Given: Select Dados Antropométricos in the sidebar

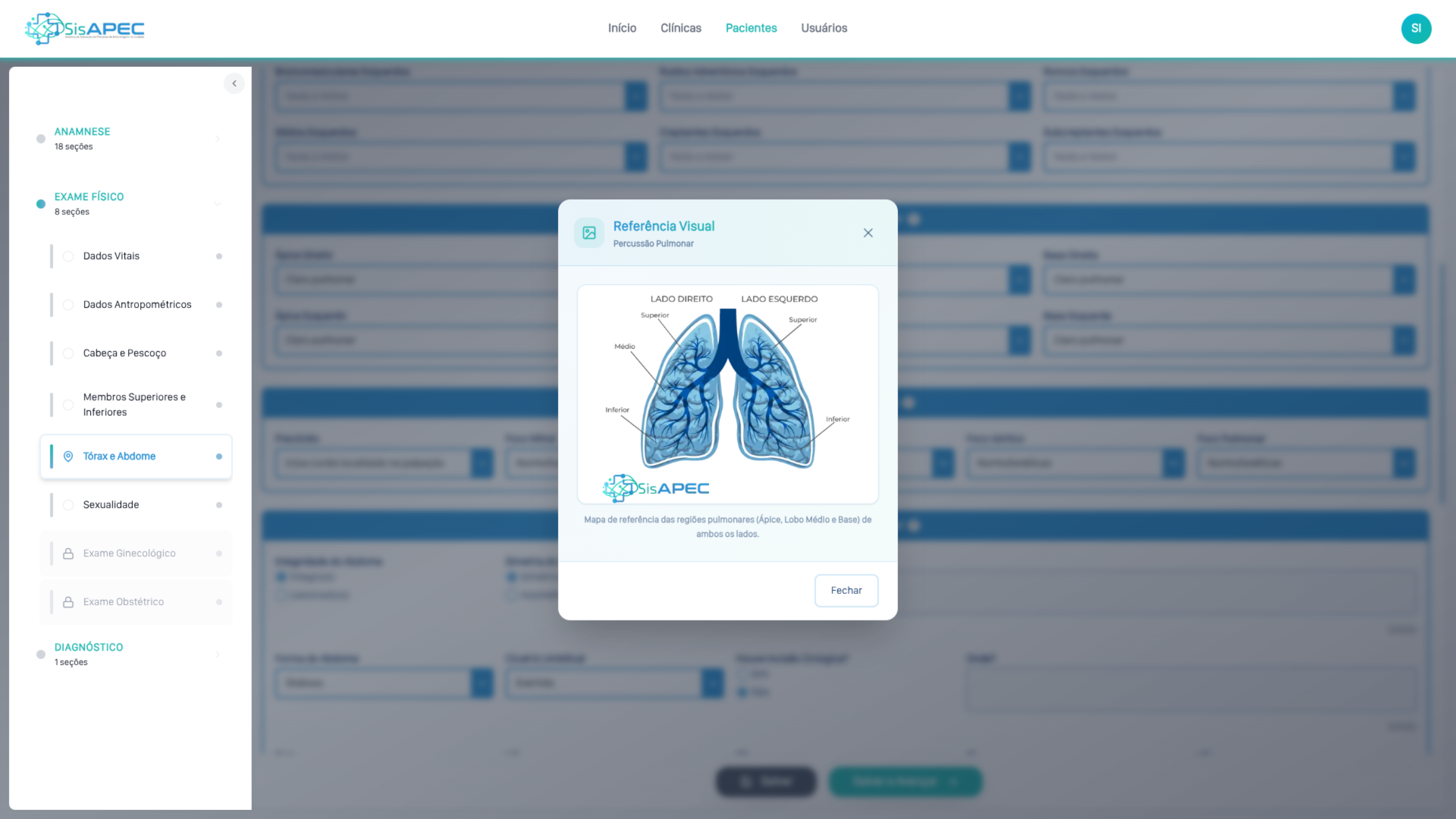Looking at the screenshot, I should [136, 305].
